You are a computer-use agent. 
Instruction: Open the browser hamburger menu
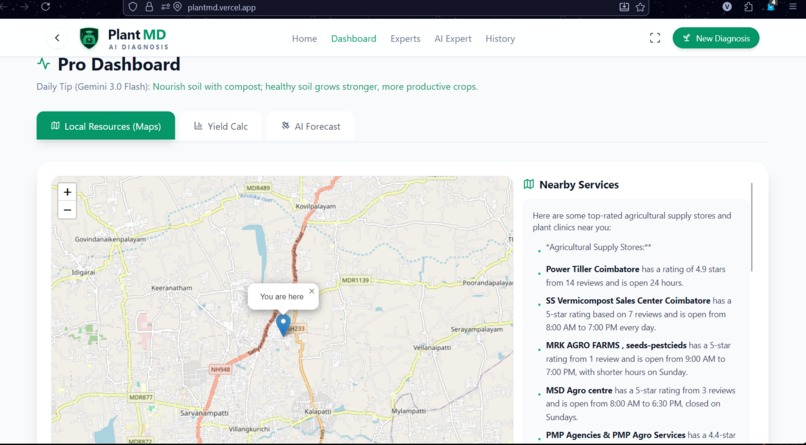[793, 7]
